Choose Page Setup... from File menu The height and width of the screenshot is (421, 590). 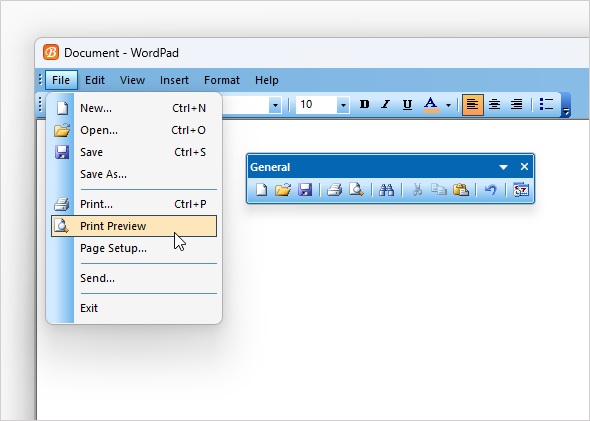134,248
